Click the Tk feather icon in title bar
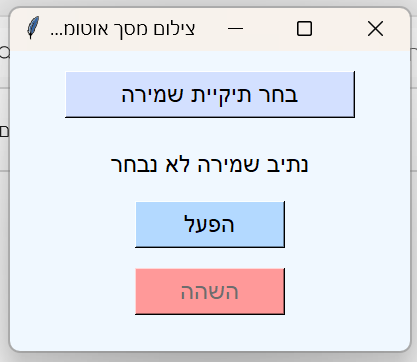This screenshot has height=362, width=417. (33, 28)
